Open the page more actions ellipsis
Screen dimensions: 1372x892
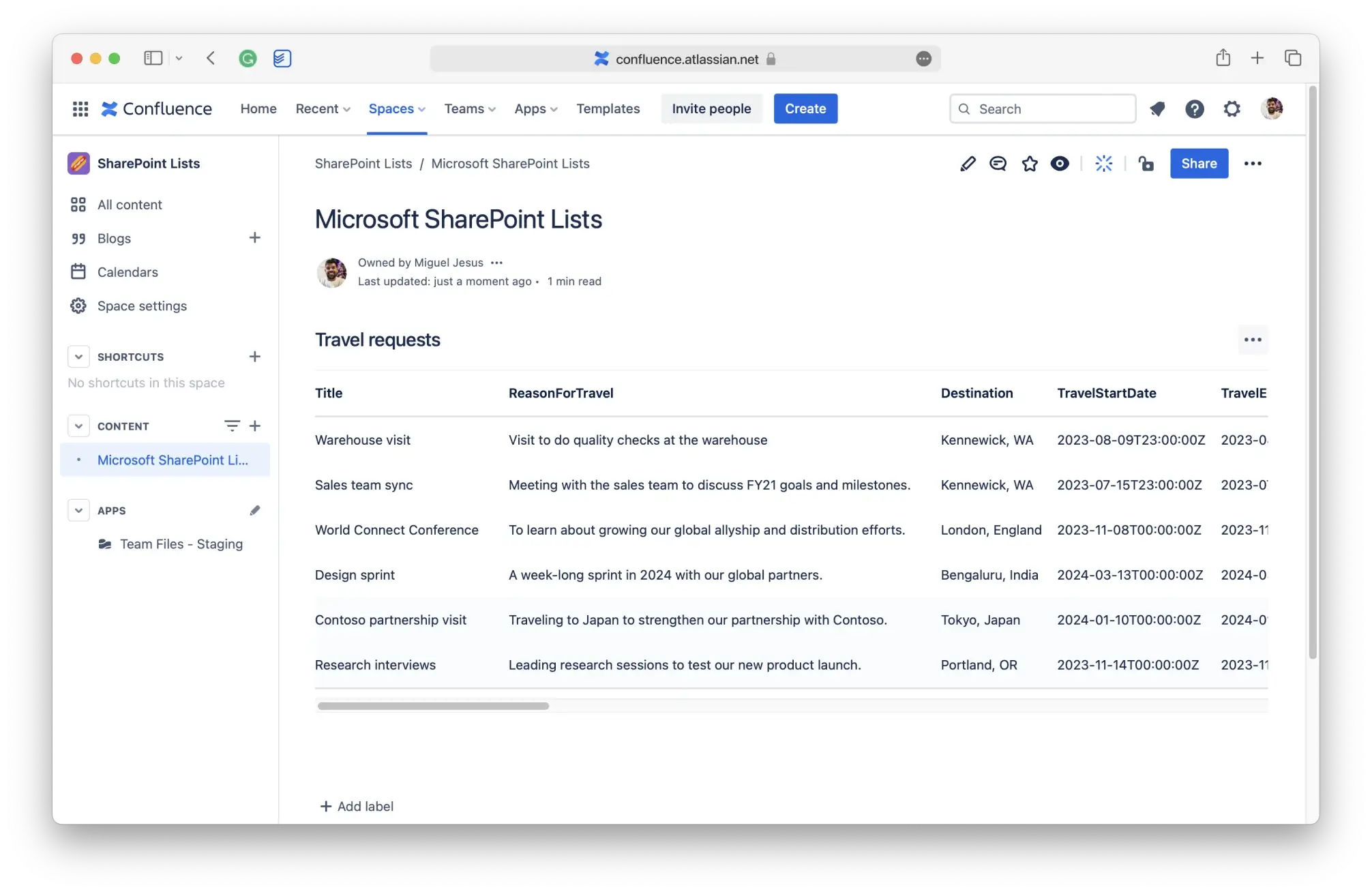(1253, 164)
